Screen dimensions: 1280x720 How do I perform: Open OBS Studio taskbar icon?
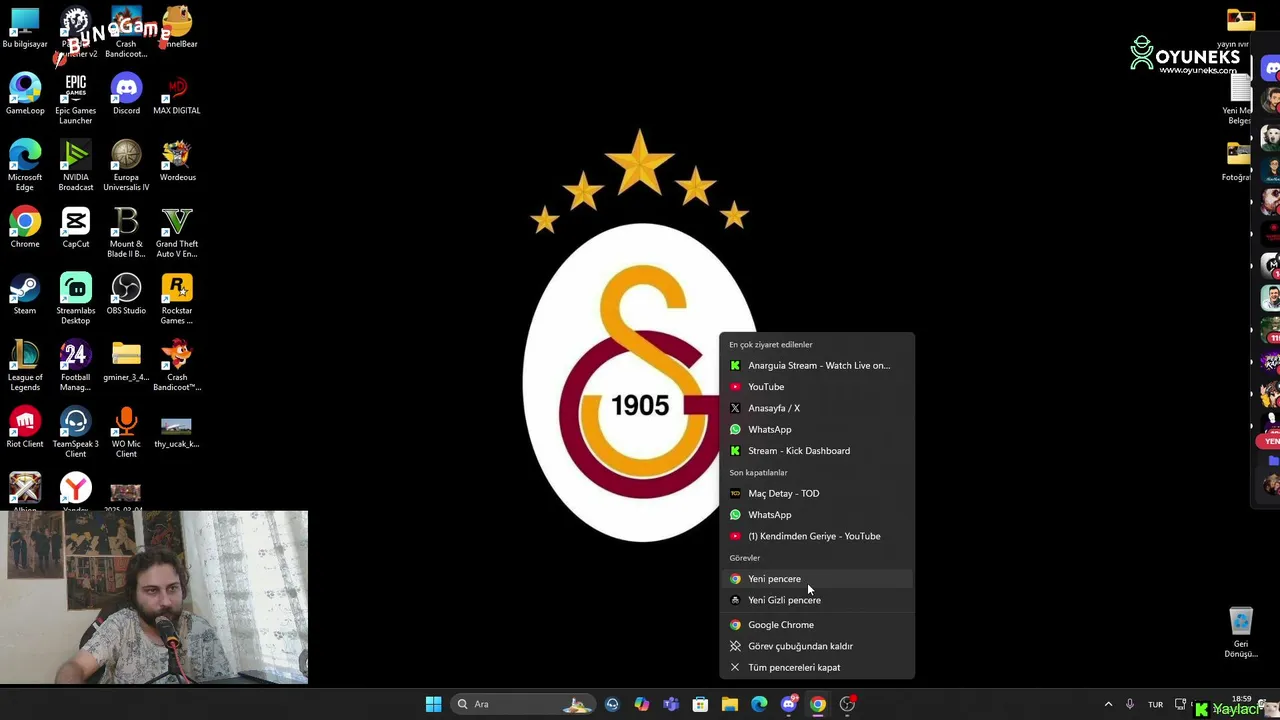click(x=848, y=704)
